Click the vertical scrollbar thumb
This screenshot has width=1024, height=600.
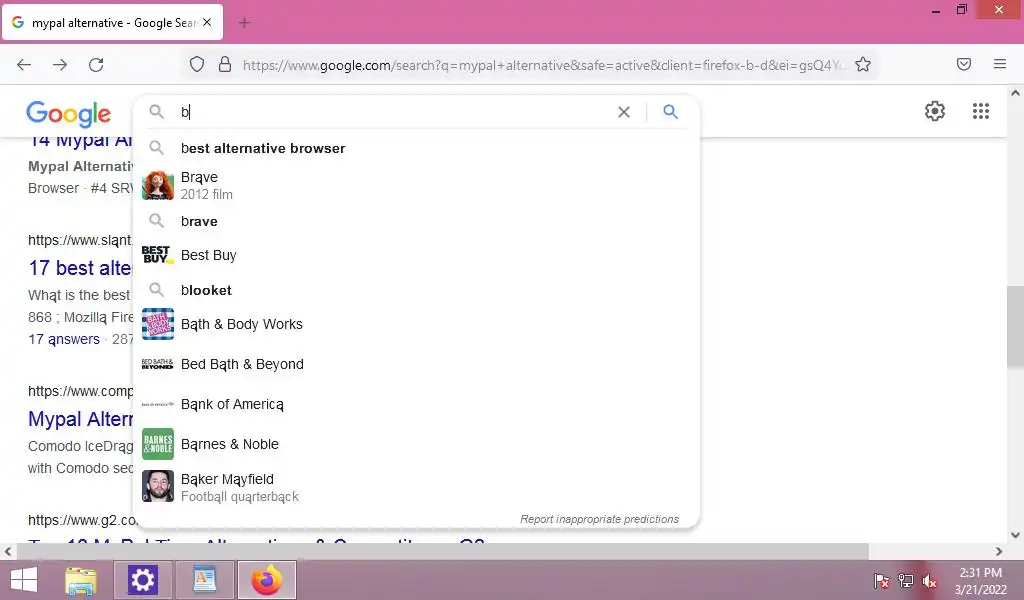click(1015, 326)
